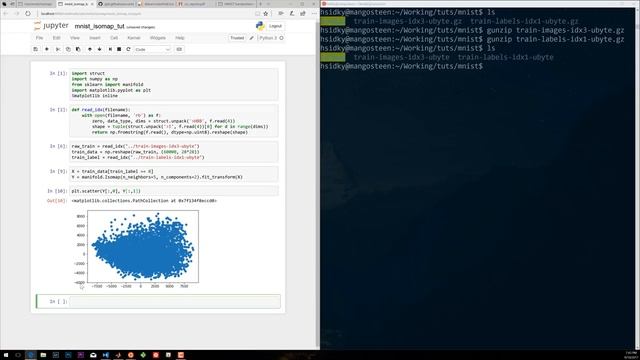This screenshot has width=640, height=360.
Task: Open the Widgets menu in Jupyter
Action: [158, 38]
